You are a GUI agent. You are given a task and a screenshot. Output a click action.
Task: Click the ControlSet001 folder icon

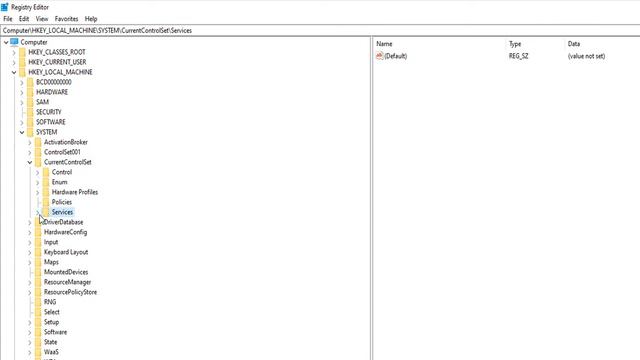click(x=38, y=152)
